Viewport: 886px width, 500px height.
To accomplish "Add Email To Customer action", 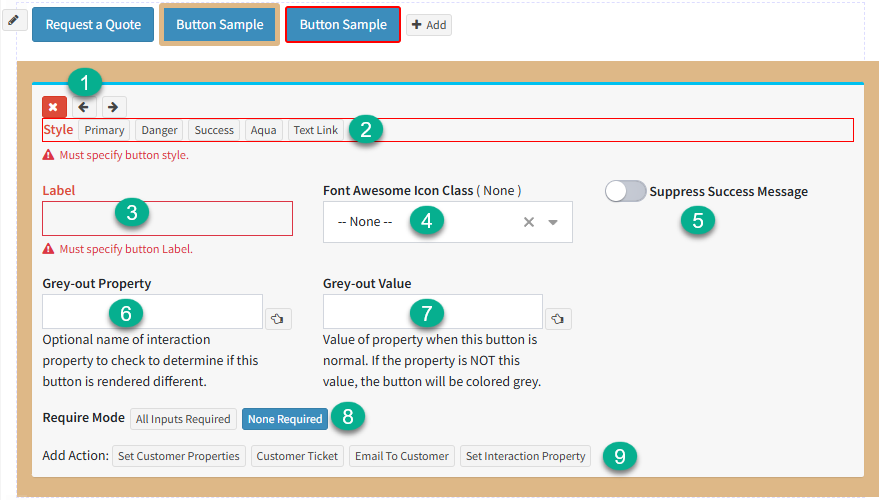I will (x=402, y=456).
